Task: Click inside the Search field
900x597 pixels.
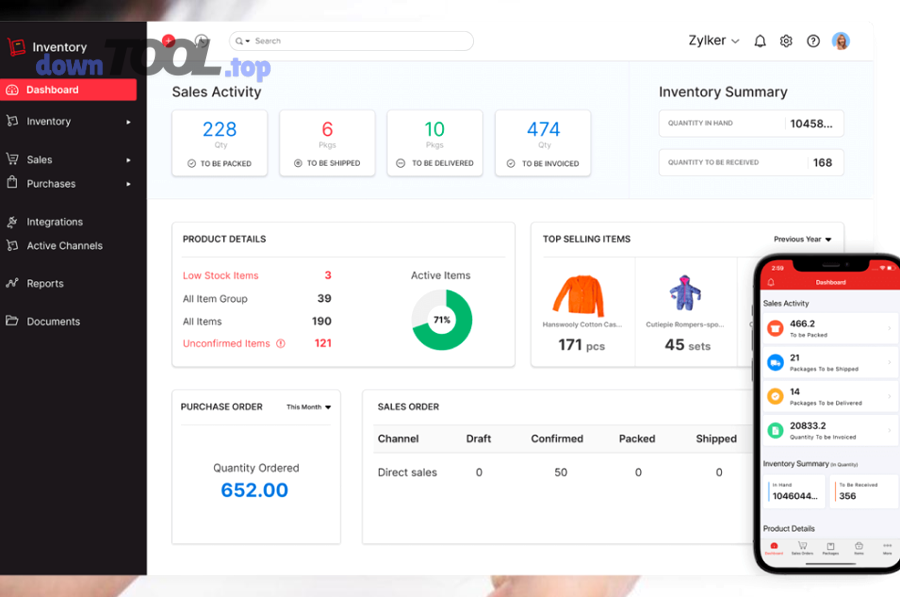Action: 351,41
